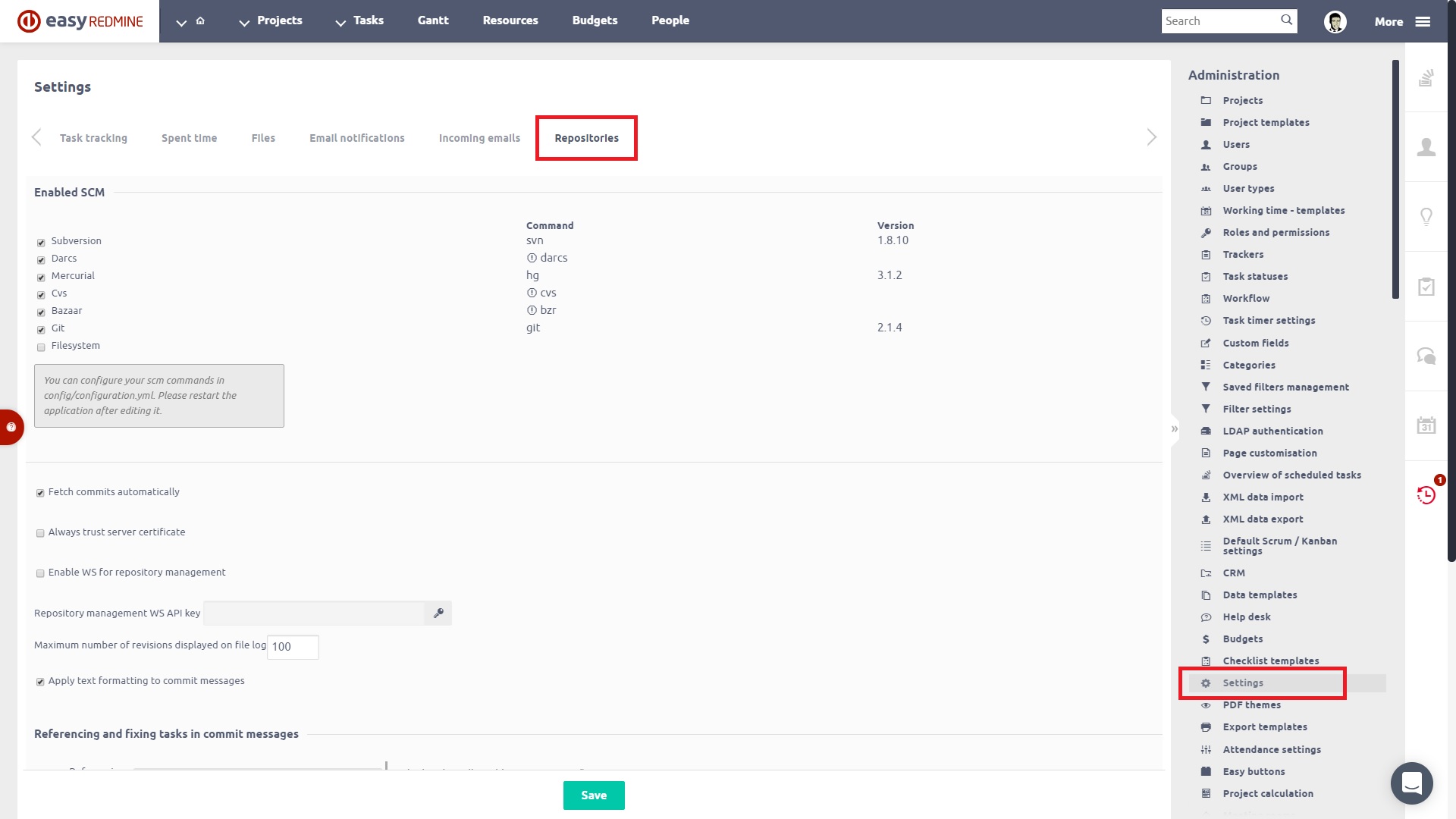The image size is (1456, 819).
Task: Open the search magnifier icon
Action: 1286,20
